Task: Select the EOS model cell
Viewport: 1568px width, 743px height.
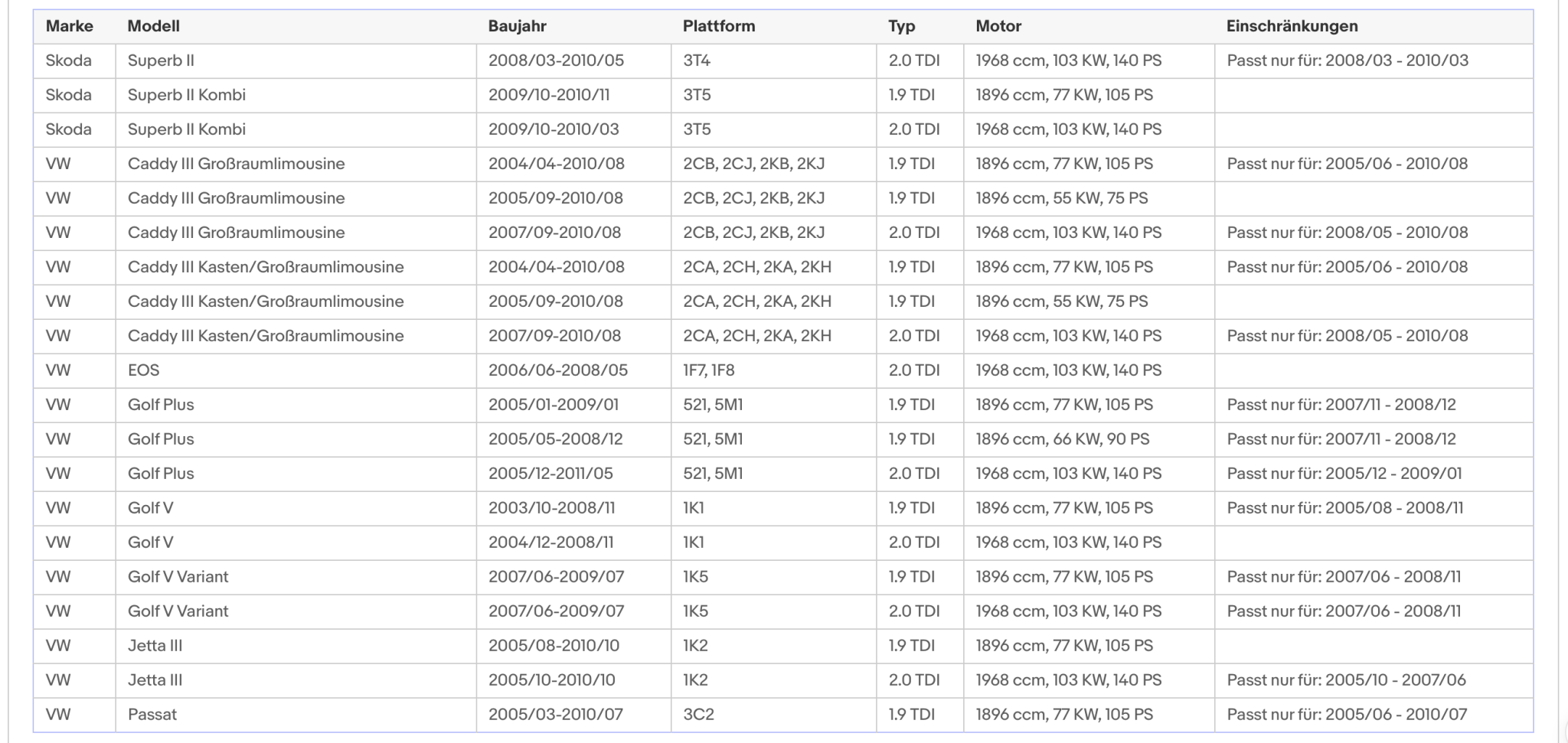Action: (296, 370)
